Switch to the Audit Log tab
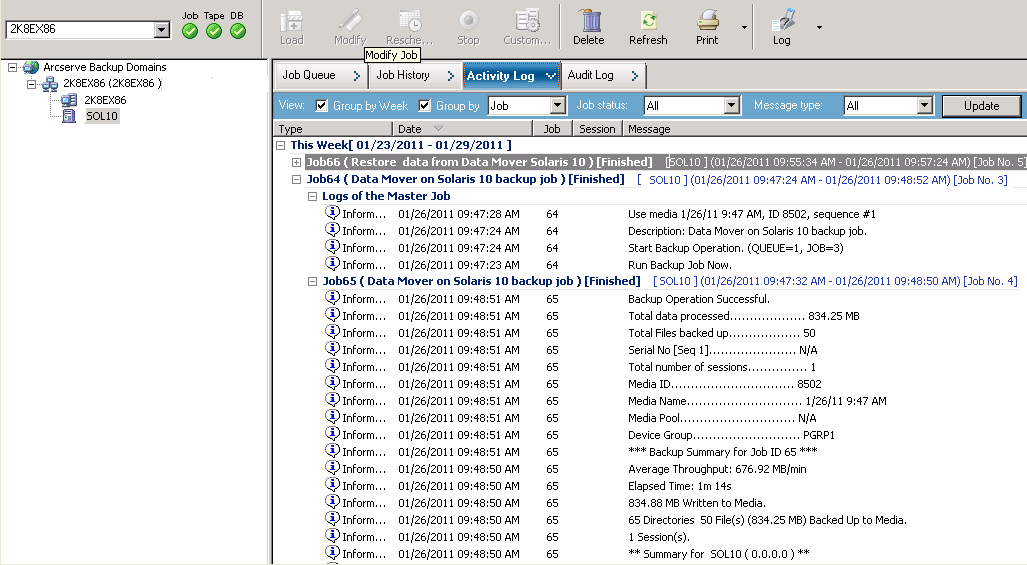The image size is (1027, 565). (x=590, y=75)
